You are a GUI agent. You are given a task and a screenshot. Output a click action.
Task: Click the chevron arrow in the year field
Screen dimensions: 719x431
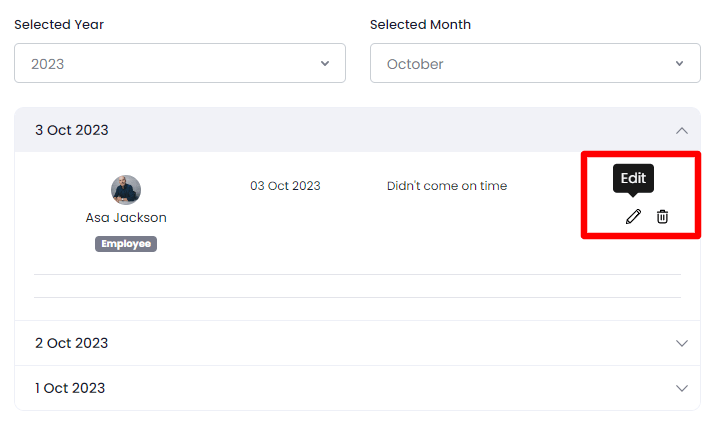coord(325,63)
